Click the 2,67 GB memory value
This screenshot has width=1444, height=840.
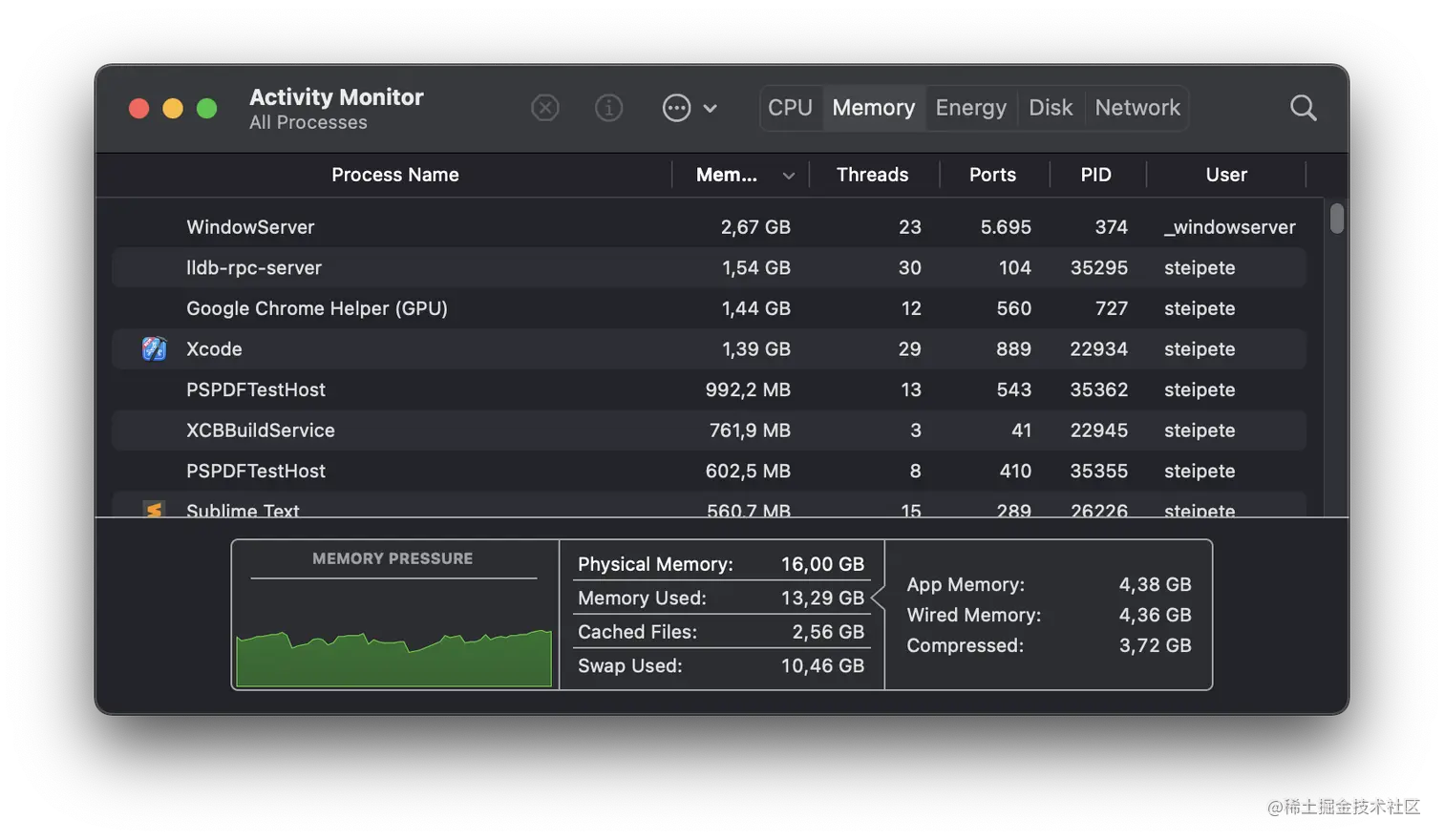(755, 227)
